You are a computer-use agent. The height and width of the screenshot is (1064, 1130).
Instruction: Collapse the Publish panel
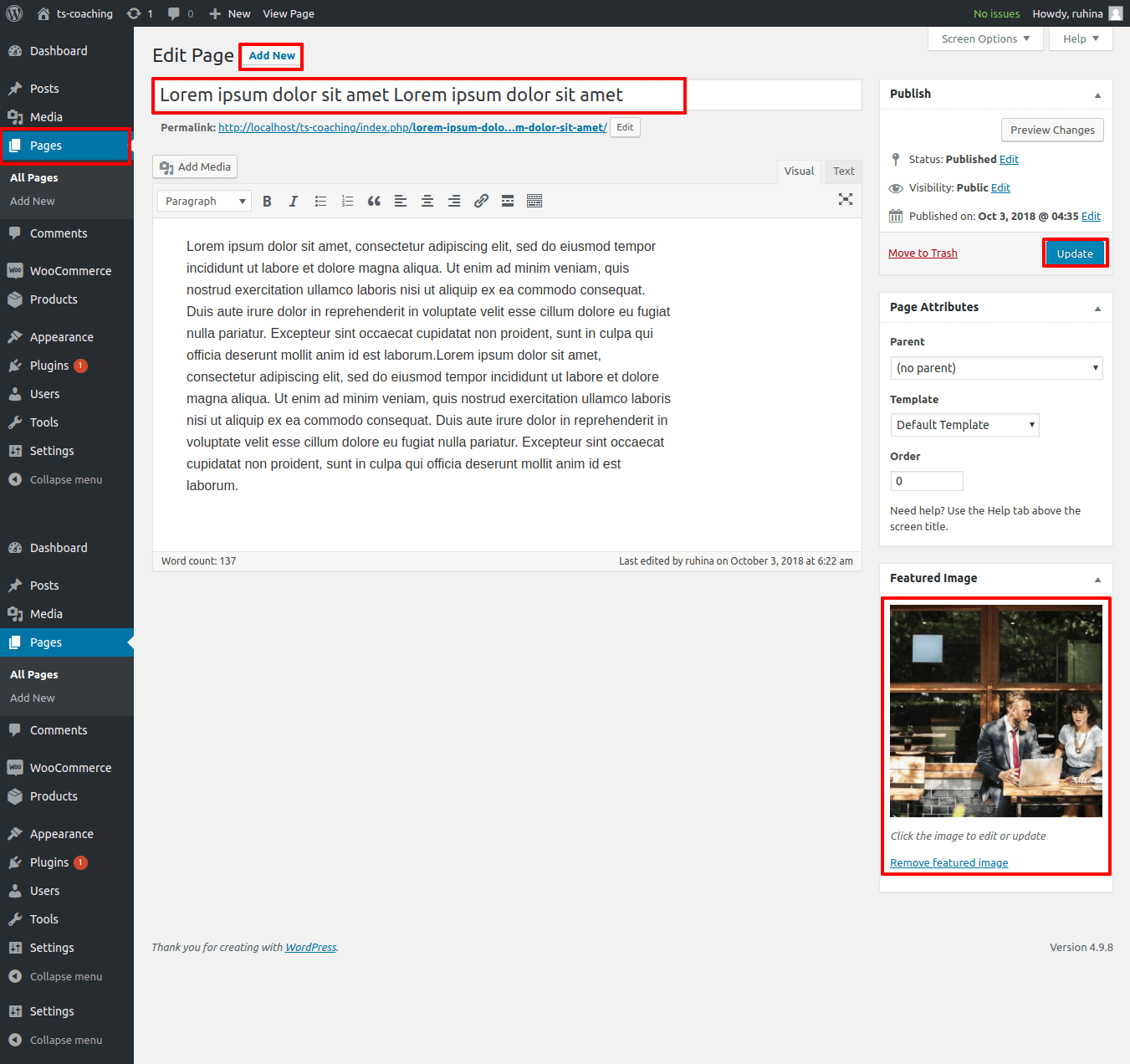[x=1097, y=95]
